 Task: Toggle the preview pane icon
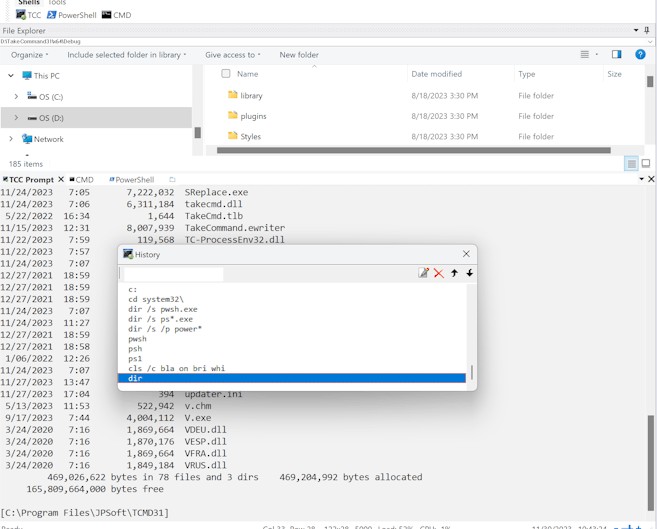[x=616, y=54]
